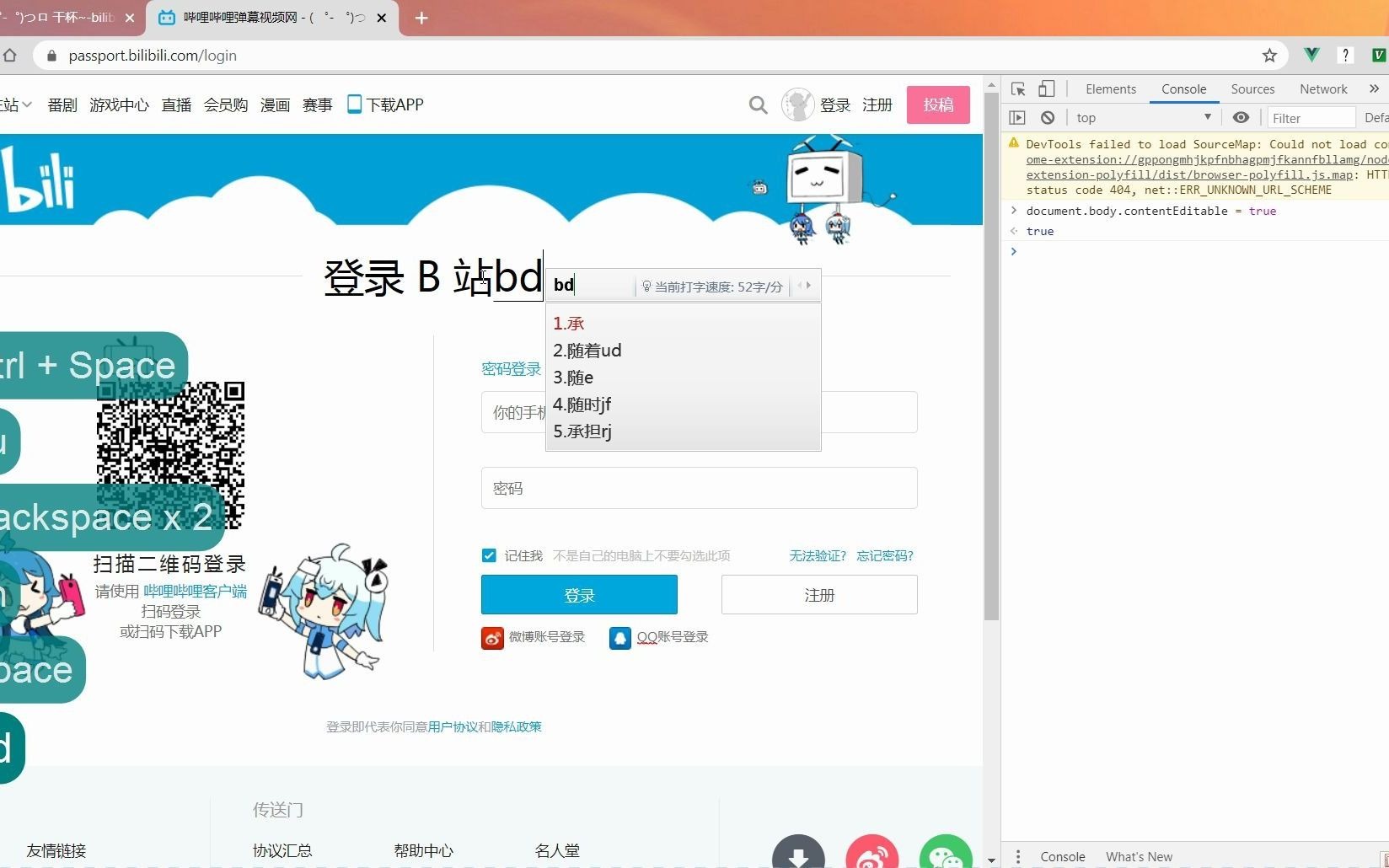Click the IME candidate page arrows
The height and width of the screenshot is (868, 1389).
[805, 286]
